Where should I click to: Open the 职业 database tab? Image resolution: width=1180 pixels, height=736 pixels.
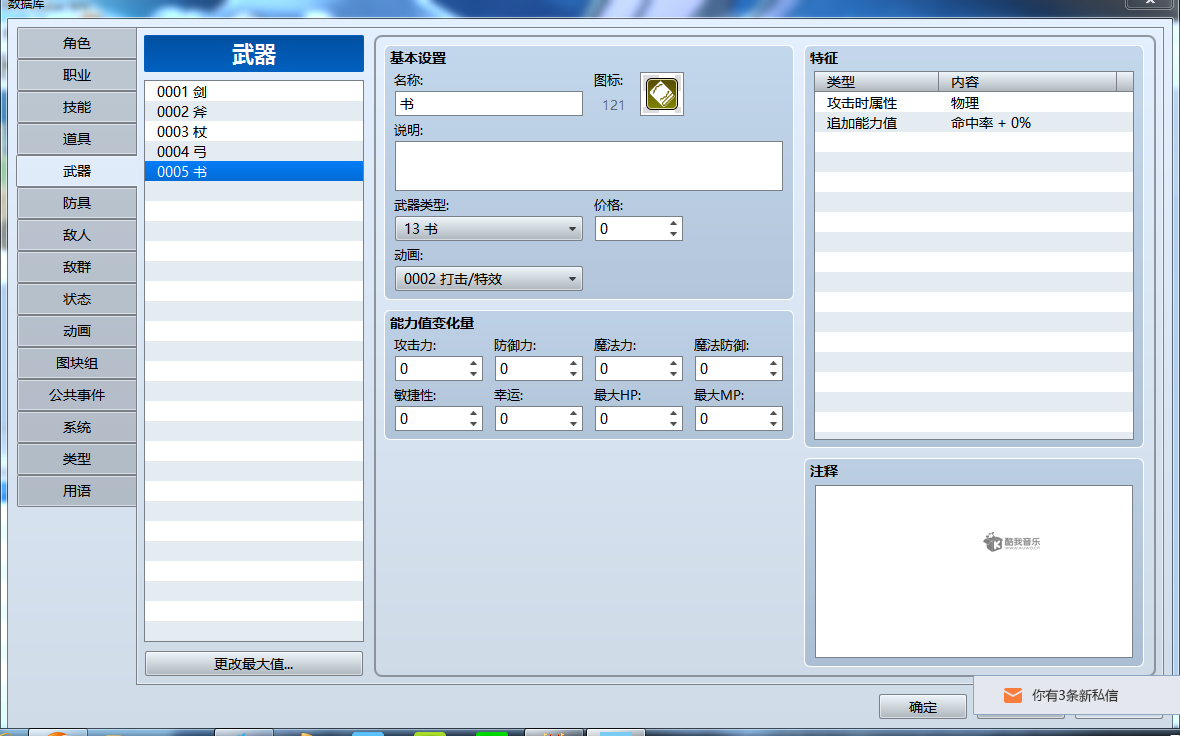(77, 75)
